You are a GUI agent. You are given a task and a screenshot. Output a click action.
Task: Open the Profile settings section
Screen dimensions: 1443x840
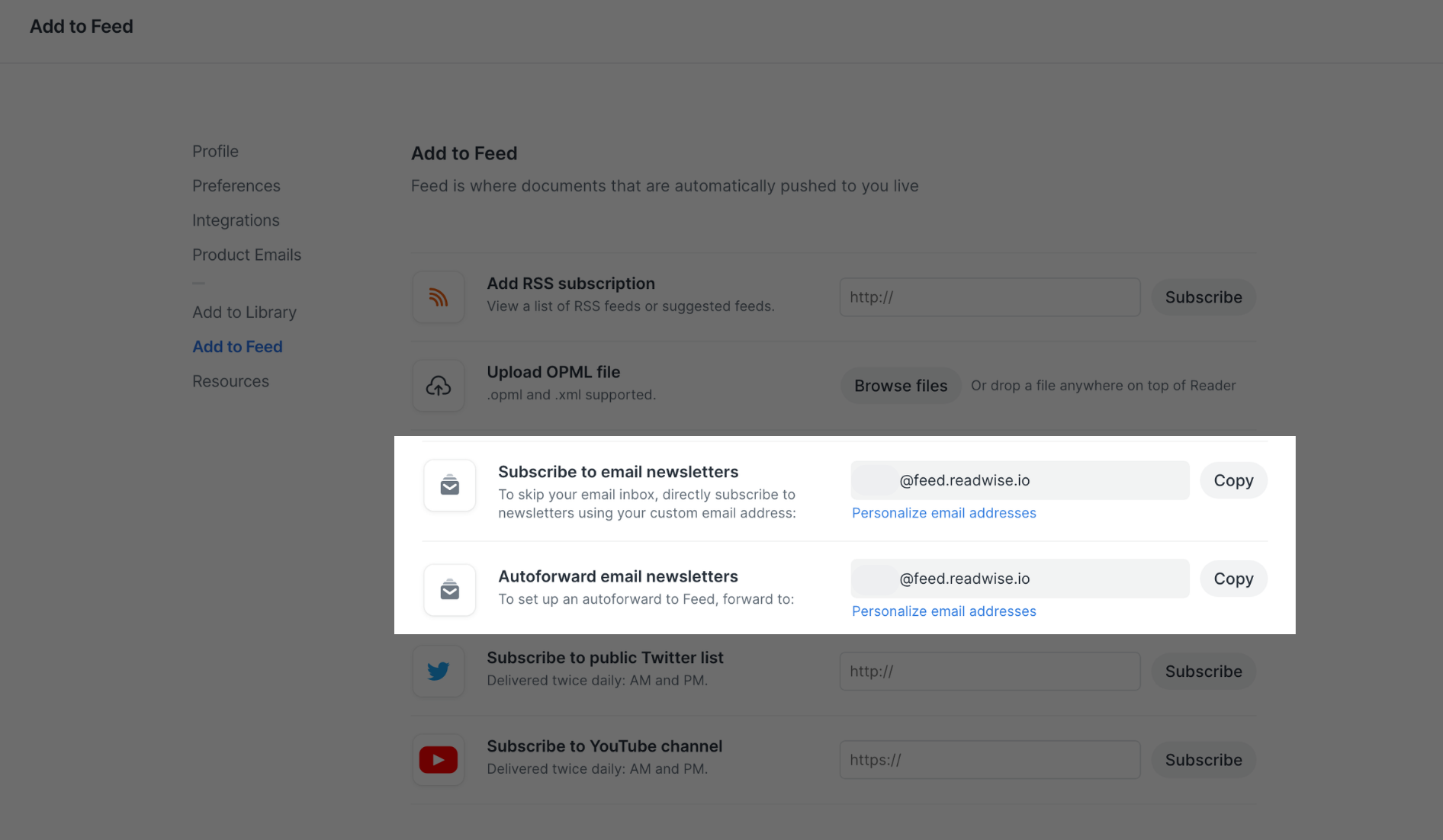pyautogui.click(x=215, y=151)
